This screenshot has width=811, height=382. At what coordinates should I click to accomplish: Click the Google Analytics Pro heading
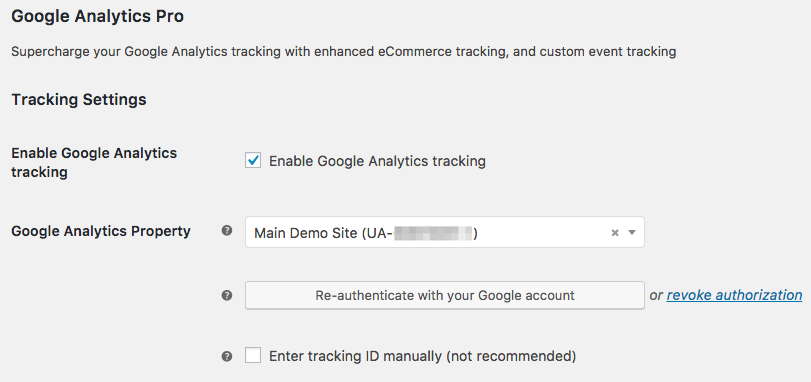(x=97, y=17)
